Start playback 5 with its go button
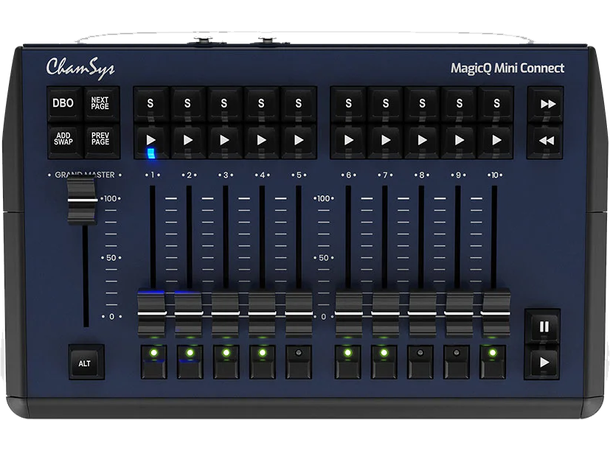 (x=298, y=140)
